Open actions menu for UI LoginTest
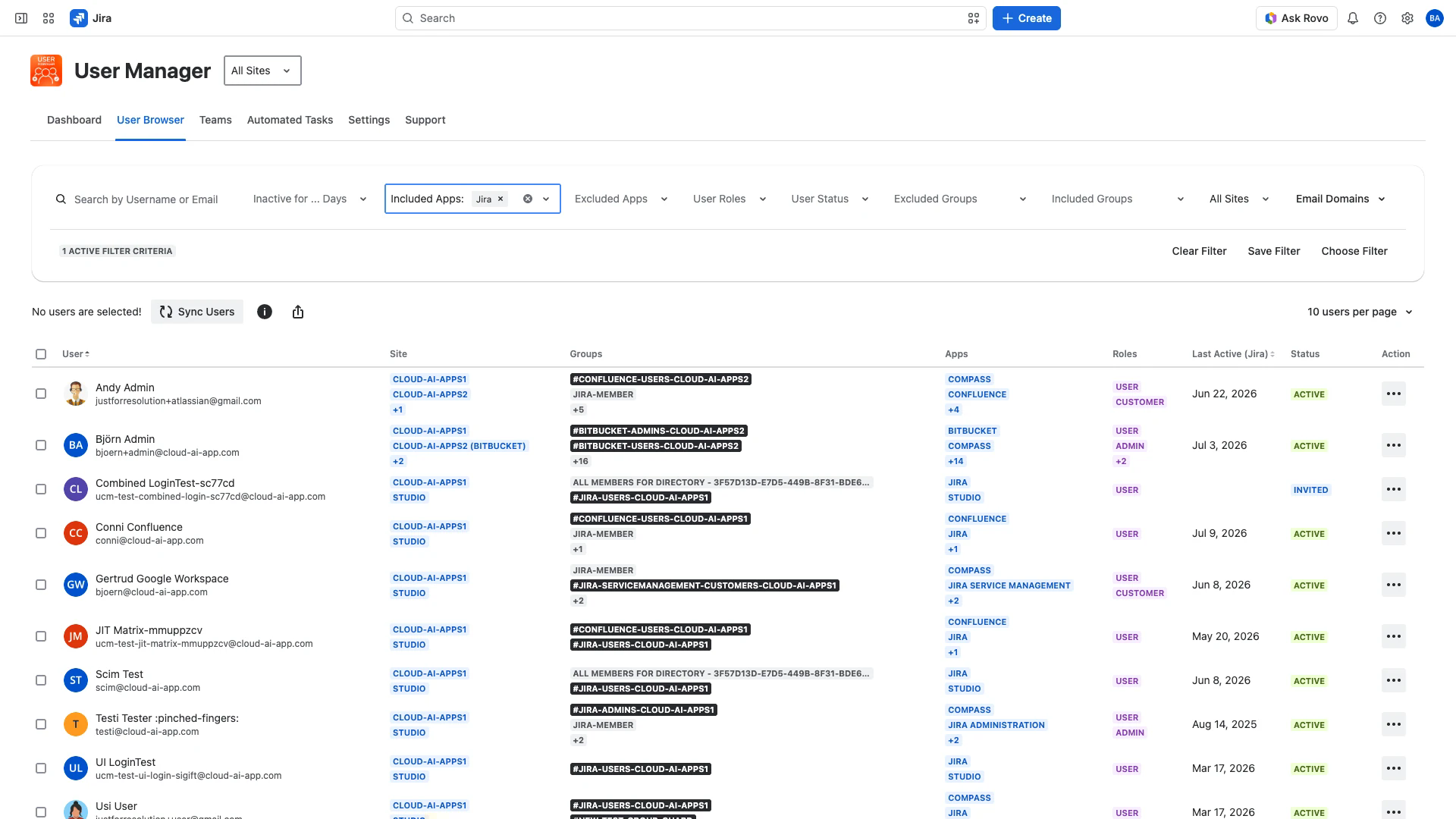 click(x=1394, y=768)
